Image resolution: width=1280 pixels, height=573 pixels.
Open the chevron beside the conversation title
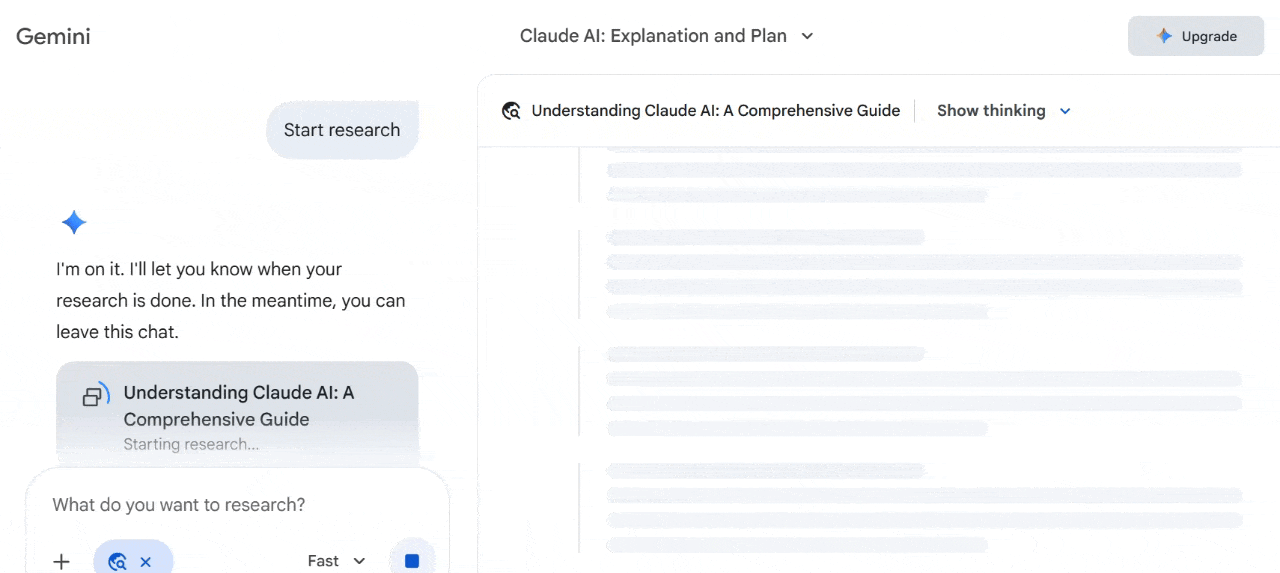(x=808, y=36)
